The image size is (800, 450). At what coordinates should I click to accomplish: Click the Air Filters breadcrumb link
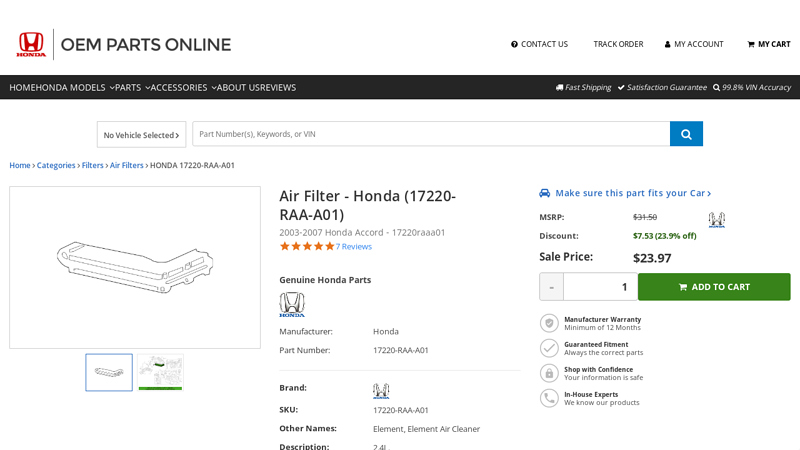tap(126, 165)
